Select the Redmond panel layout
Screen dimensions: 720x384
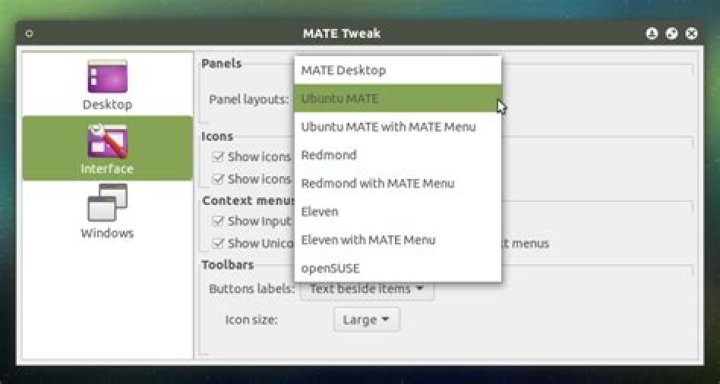click(398, 155)
